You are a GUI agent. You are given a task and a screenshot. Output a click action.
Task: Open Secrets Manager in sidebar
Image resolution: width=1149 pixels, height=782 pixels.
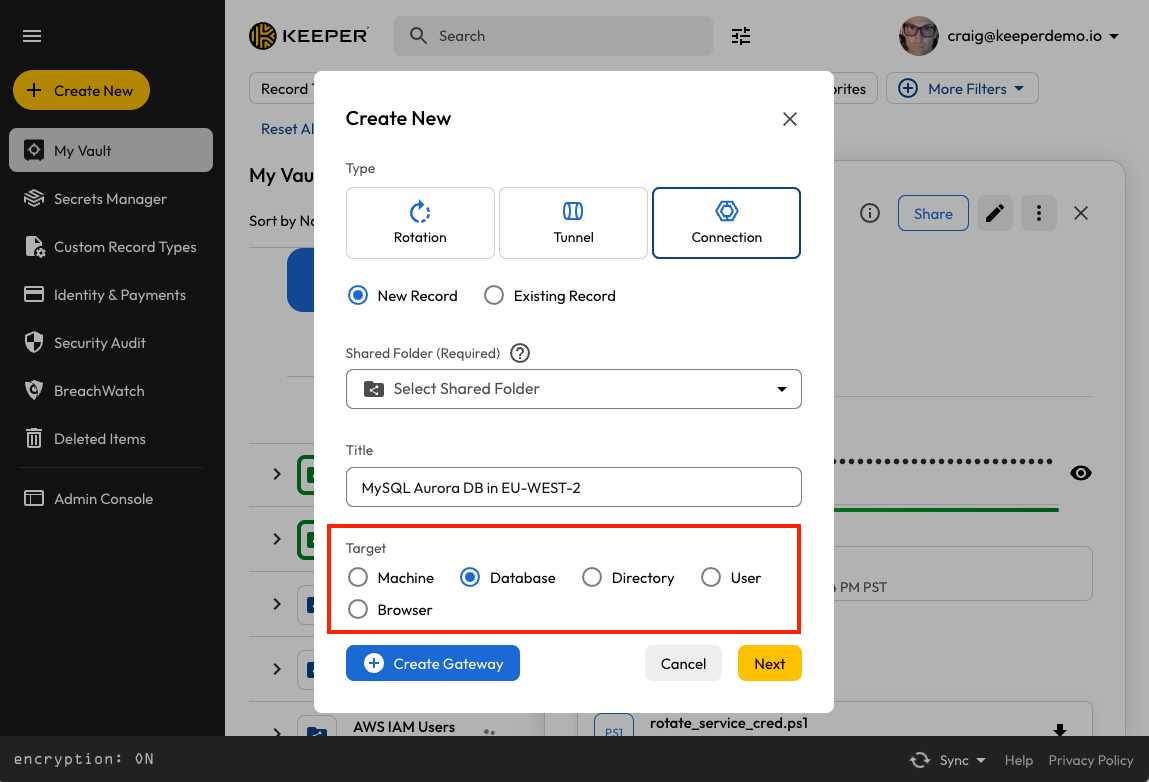coord(110,199)
